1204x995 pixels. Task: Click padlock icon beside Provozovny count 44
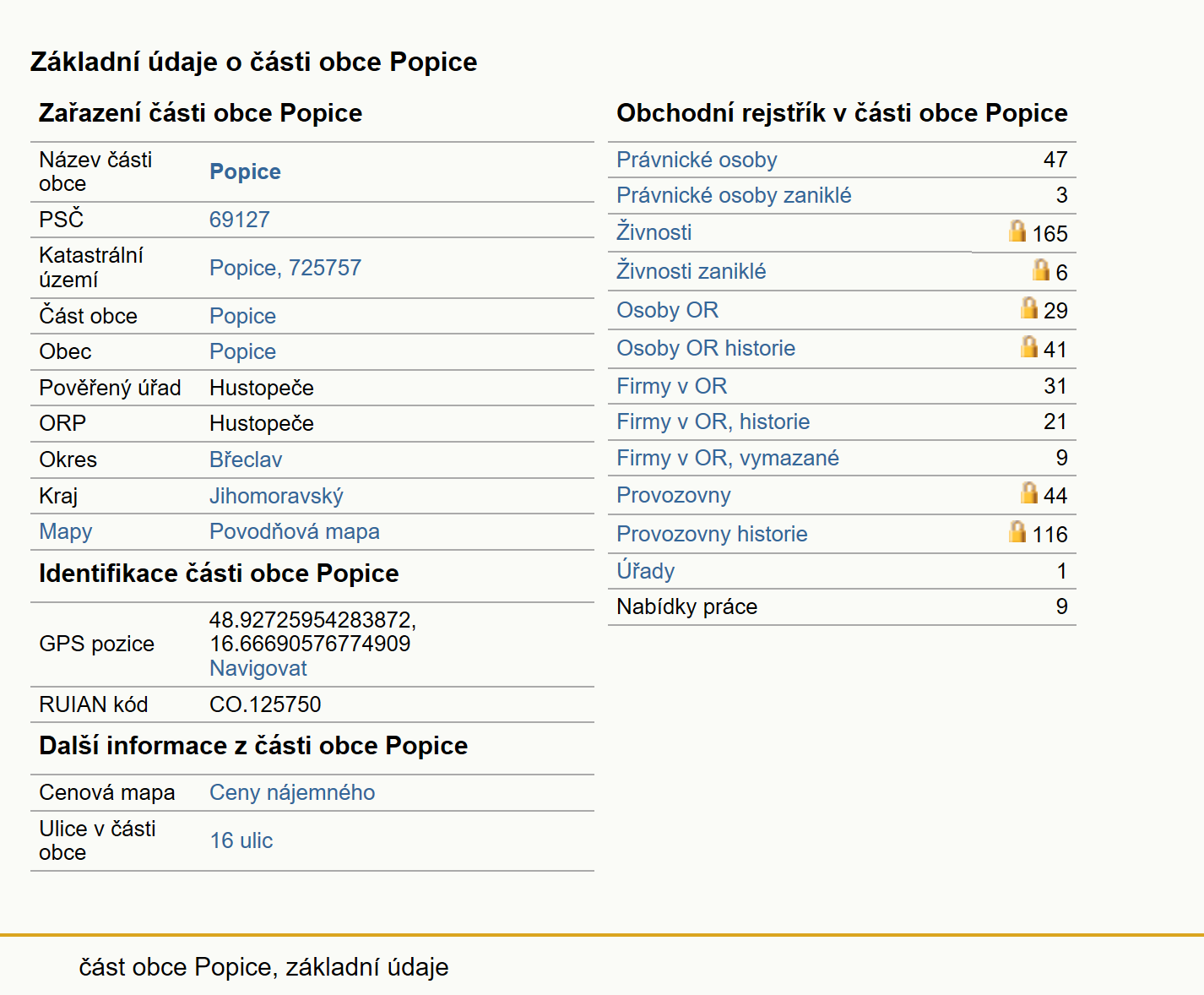pos(1029,493)
